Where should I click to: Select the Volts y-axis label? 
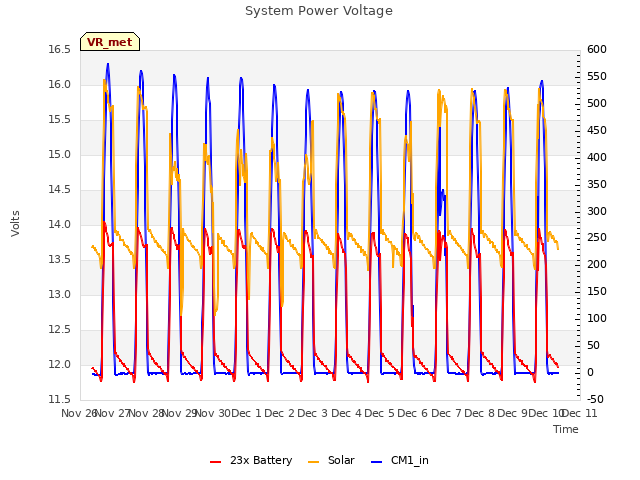tap(15, 224)
